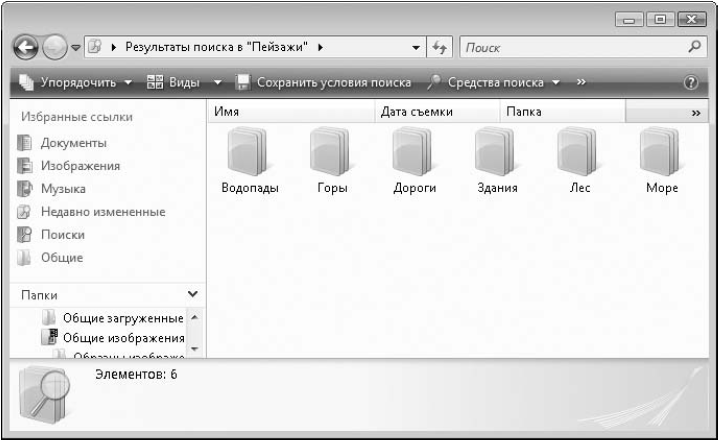Select the Дороги stack icon
This screenshot has height=441, width=719.
tap(413, 152)
